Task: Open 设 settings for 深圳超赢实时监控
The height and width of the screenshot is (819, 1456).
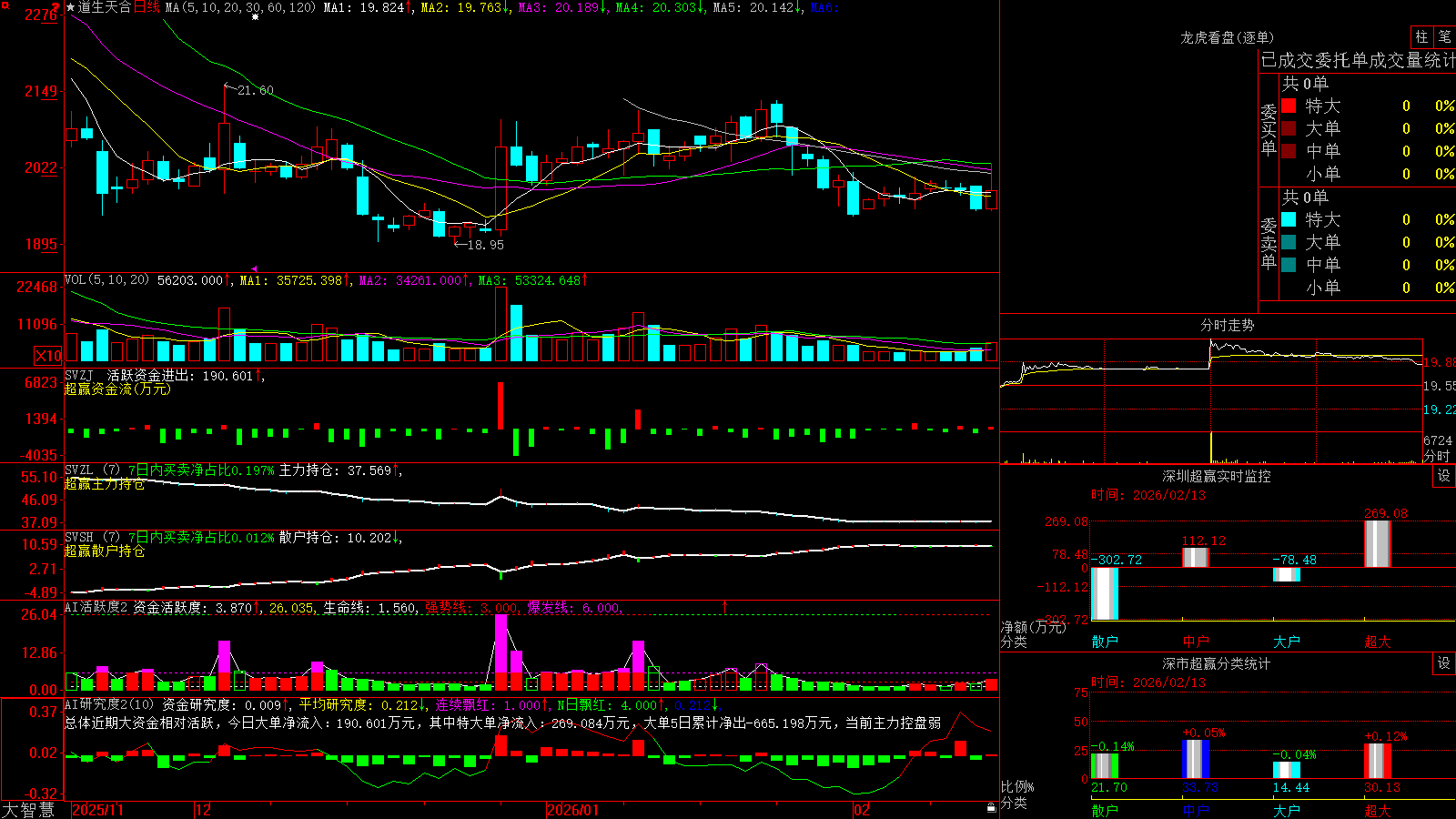Action: coord(1444,476)
